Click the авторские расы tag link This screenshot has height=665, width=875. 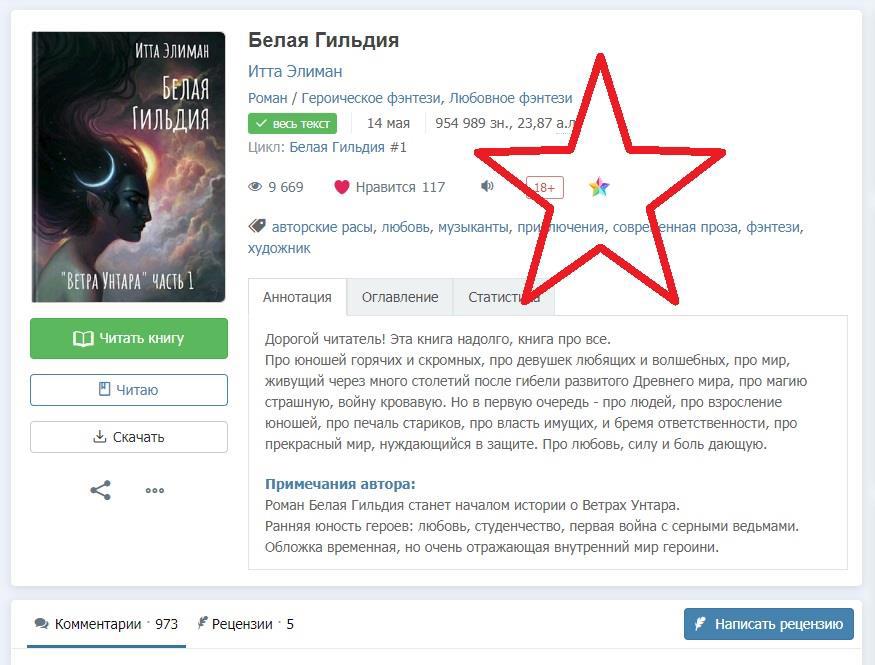coord(322,227)
